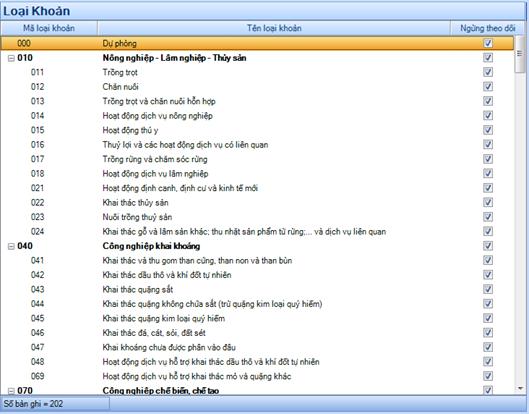Click the vertical scrollbar thumb
The width and height of the screenshot is (529, 414).
(x=520, y=54)
